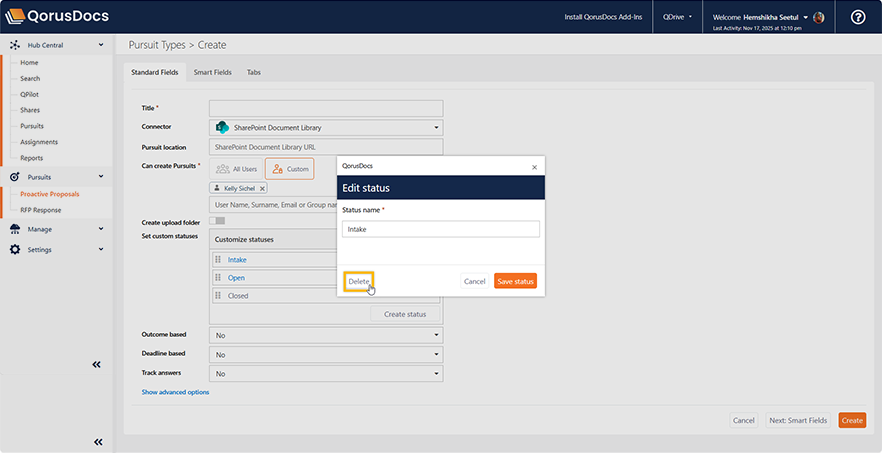Click the user profile avatar

click(819, 17)
